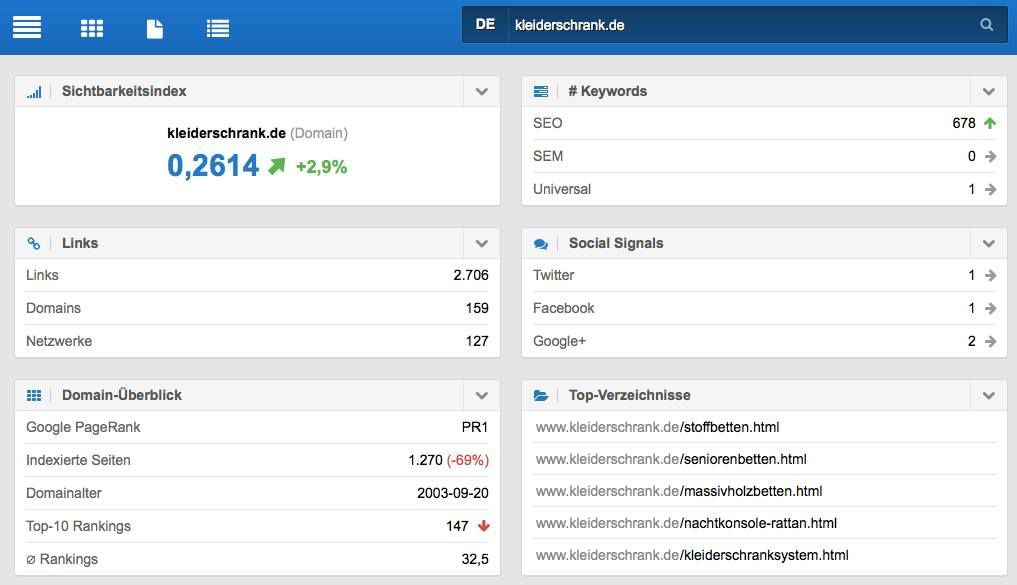Click the document page icon in the top bar

coord(155,28)
